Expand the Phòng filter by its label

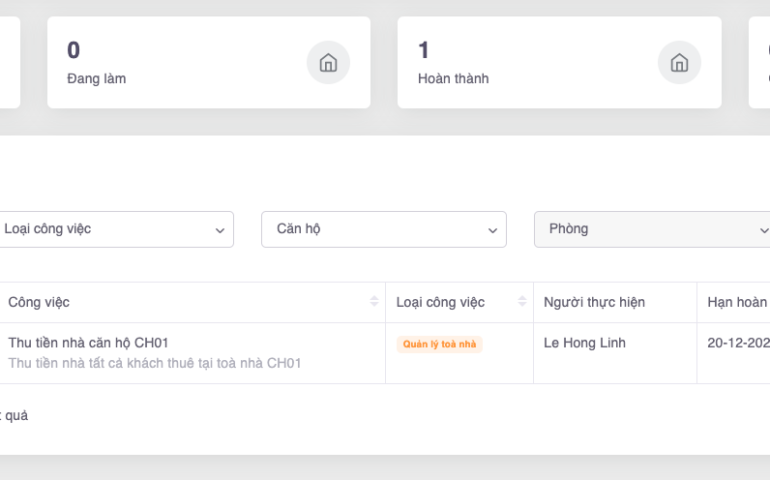(x=568, y=229)
